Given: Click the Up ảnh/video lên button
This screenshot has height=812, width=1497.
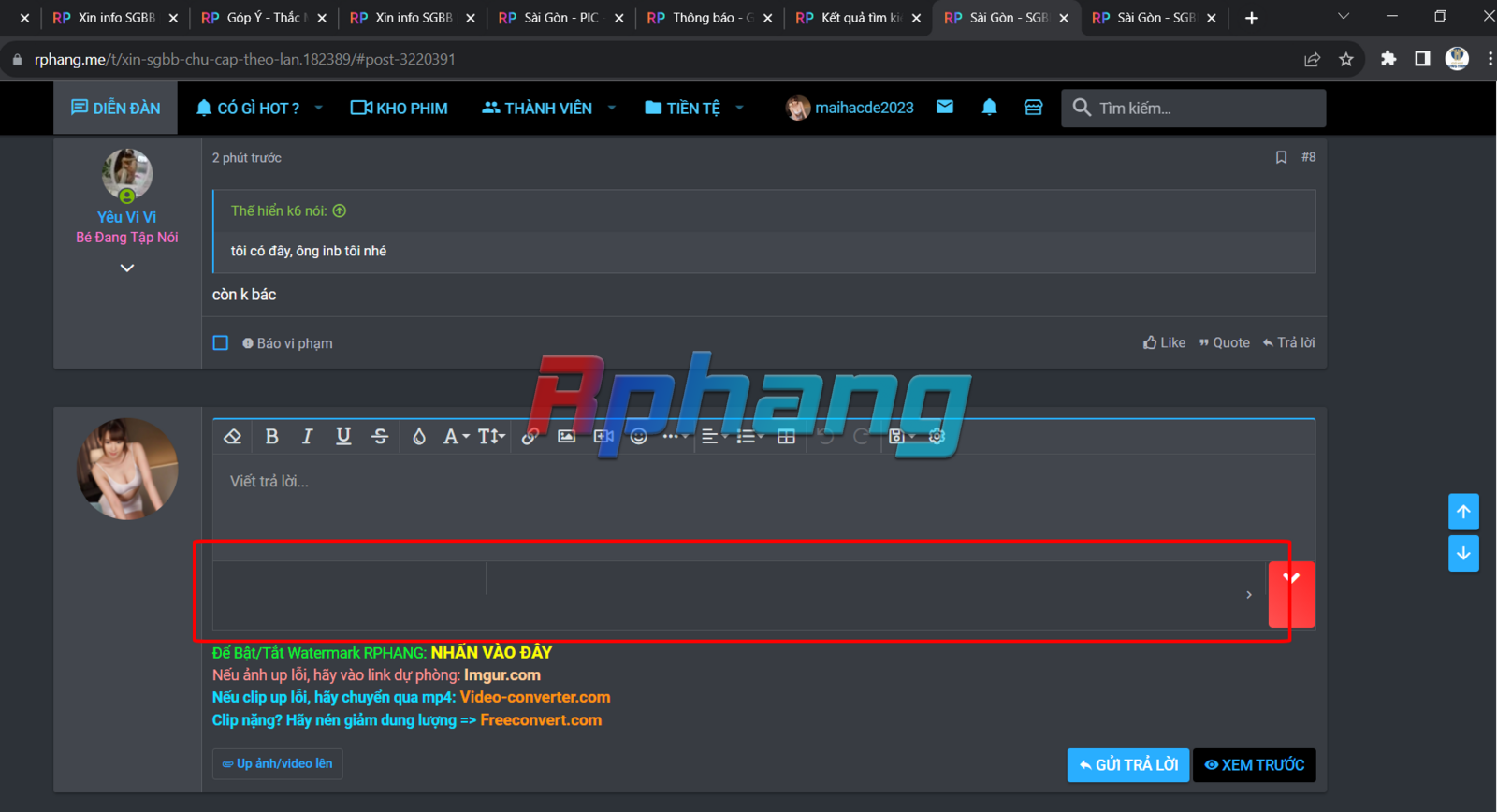Looking at the screenshot, I should 277,764.
